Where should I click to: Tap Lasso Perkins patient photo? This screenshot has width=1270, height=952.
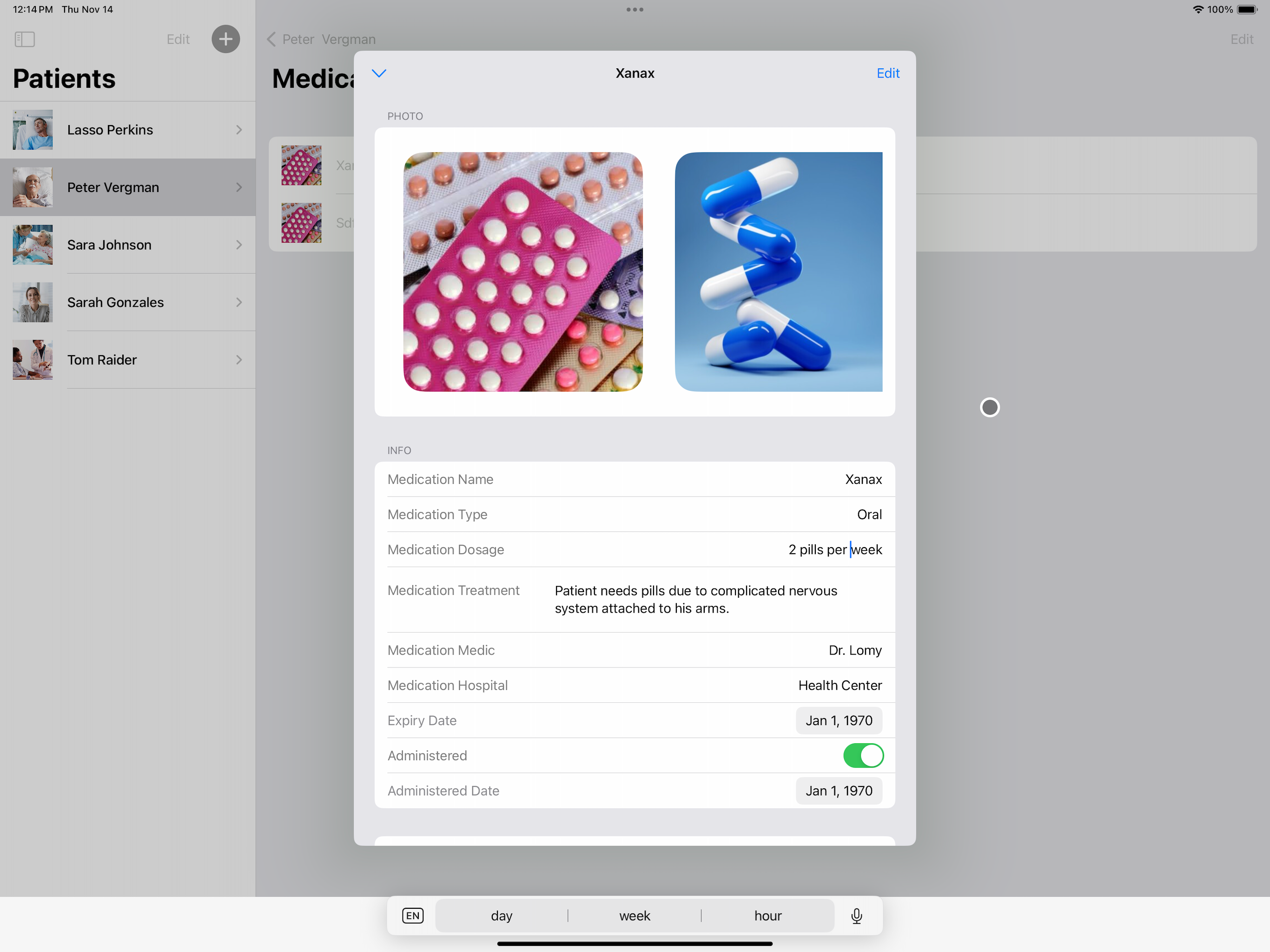33,130
